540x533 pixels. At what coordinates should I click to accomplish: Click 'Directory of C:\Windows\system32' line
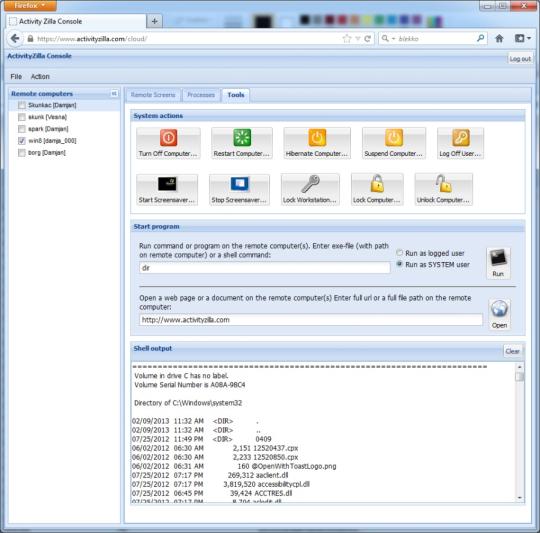pyautogui.click(x=188, y=403)
